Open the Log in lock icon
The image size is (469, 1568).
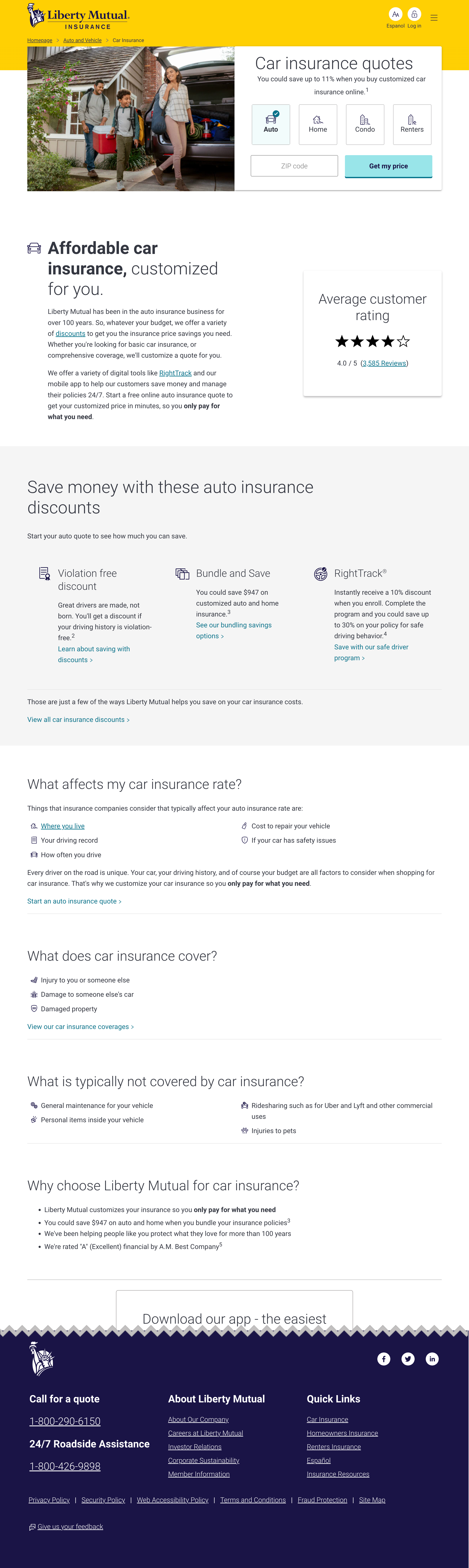pos(414,15)
